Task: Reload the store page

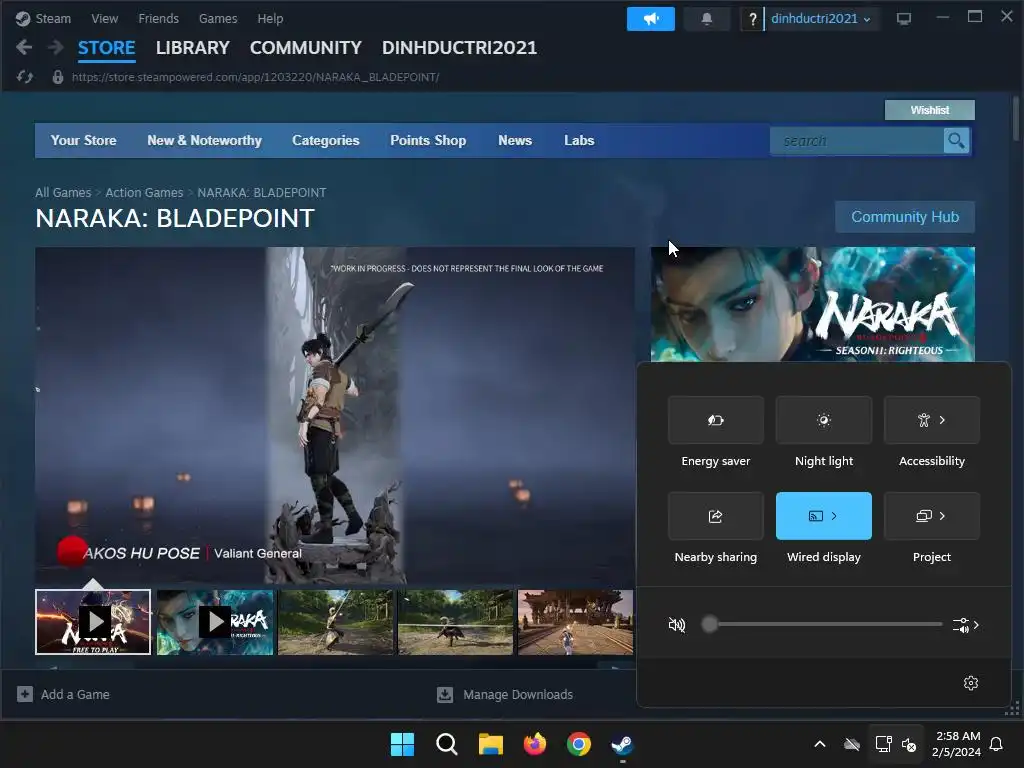Action: click(x=25, y=77)
